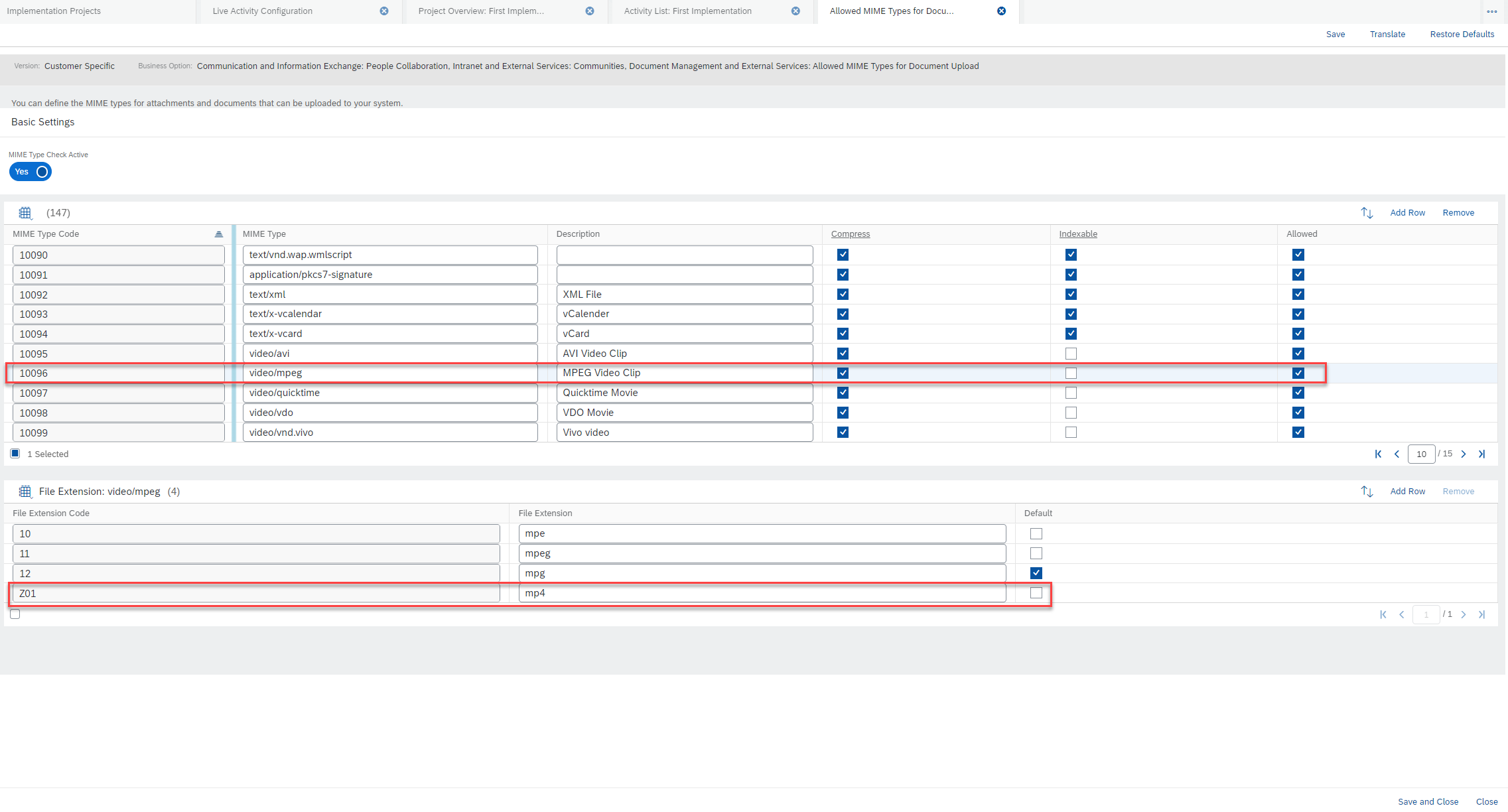Open MIME type table settings grid icon
The height and width of the screenshot is (812, 1508).
point(25,213)
